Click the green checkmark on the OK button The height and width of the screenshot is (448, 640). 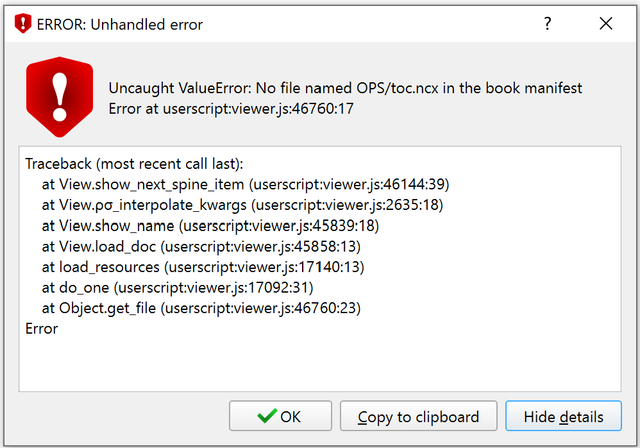(x=267, y=416)
